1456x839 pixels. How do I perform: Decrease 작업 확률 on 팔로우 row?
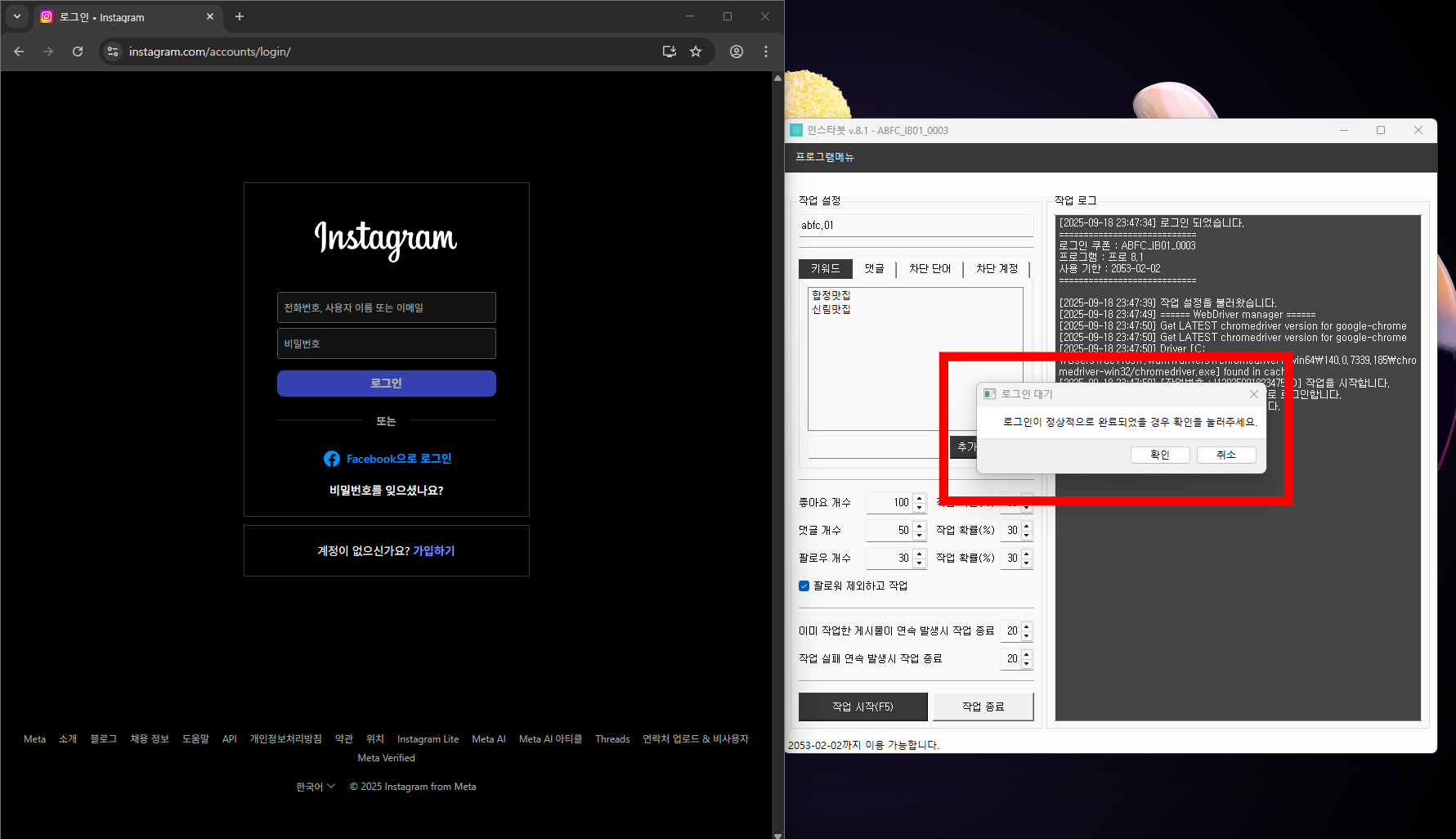[1027, 563]
